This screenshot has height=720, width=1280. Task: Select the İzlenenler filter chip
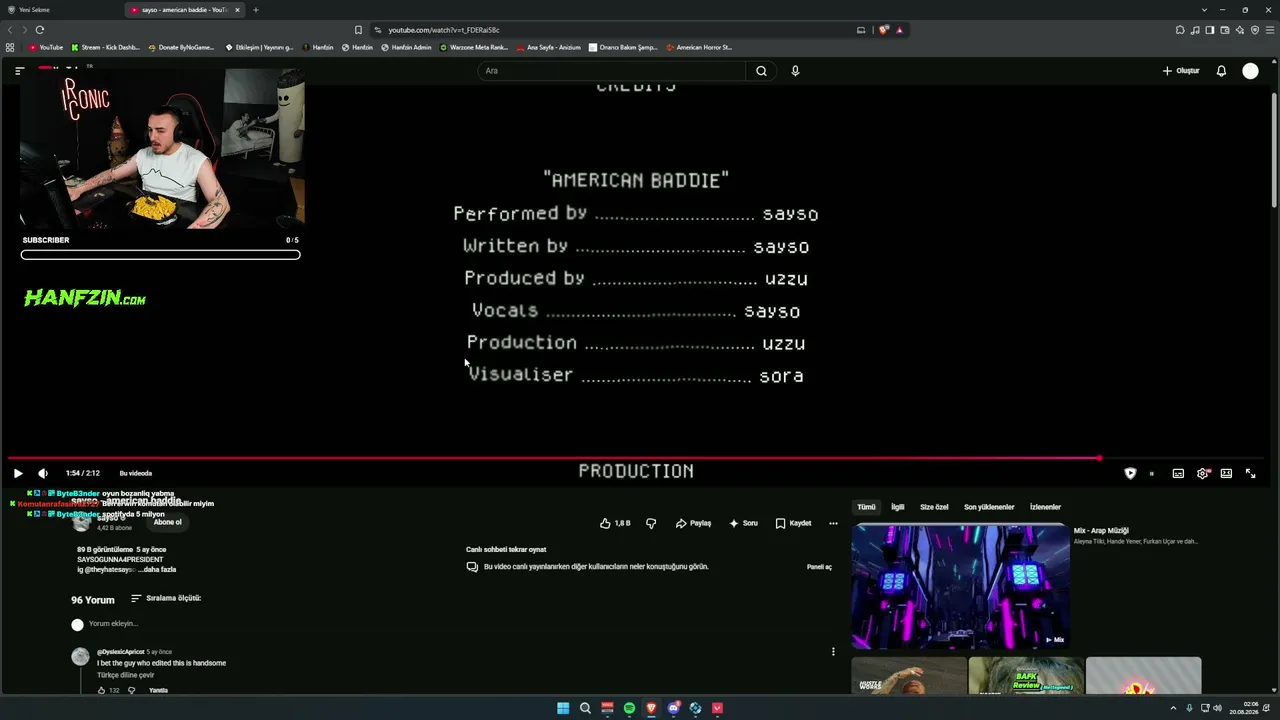click(x=1045, y=507)
